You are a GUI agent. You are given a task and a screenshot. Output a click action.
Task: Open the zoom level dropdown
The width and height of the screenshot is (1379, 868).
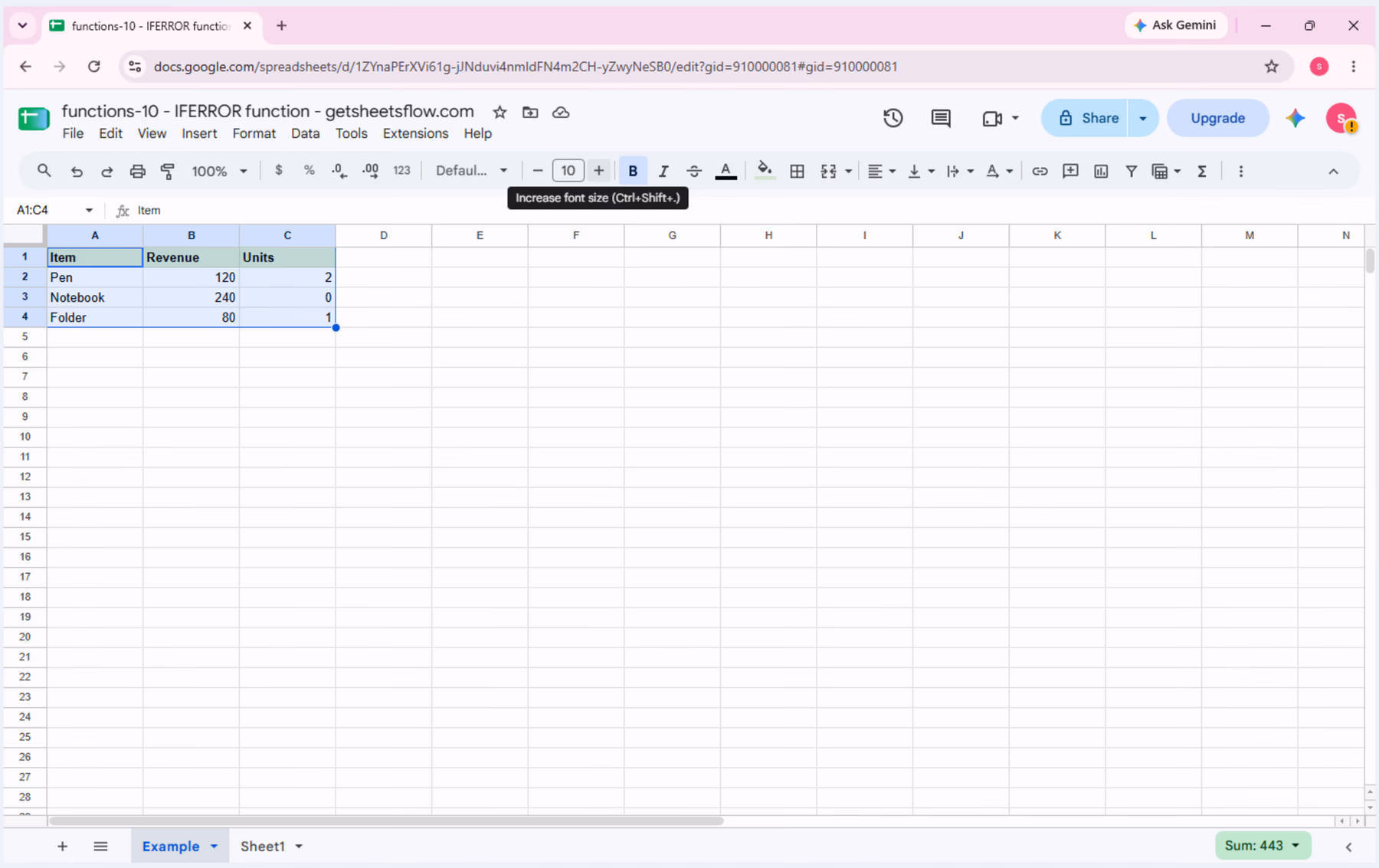[219, 171]
